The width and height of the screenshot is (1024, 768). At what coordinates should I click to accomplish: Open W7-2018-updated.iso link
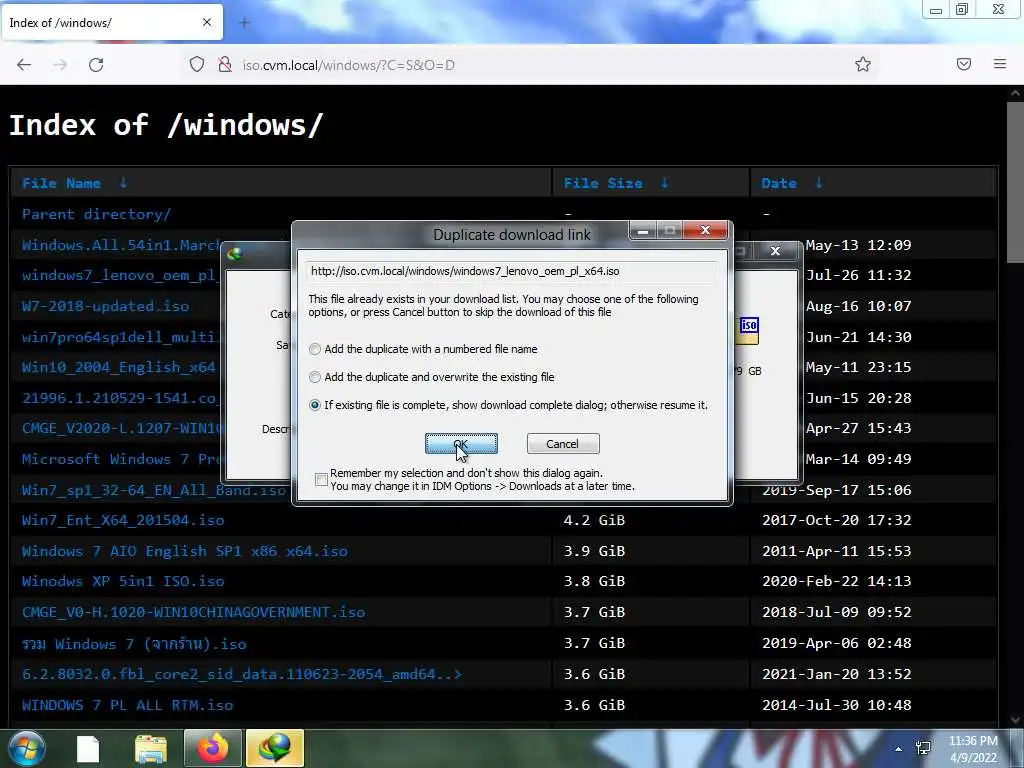click(105, 306)
